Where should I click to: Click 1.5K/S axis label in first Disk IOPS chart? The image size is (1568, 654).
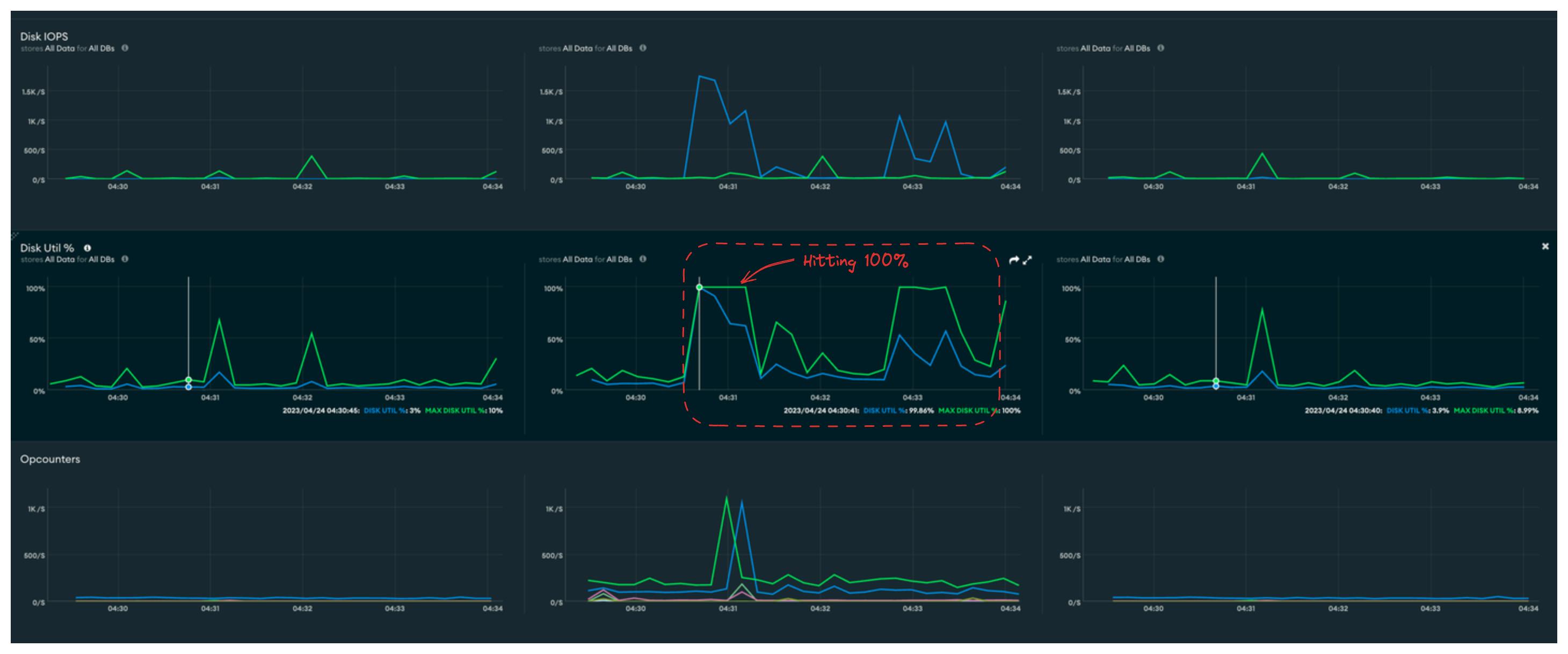pos(33,92)
